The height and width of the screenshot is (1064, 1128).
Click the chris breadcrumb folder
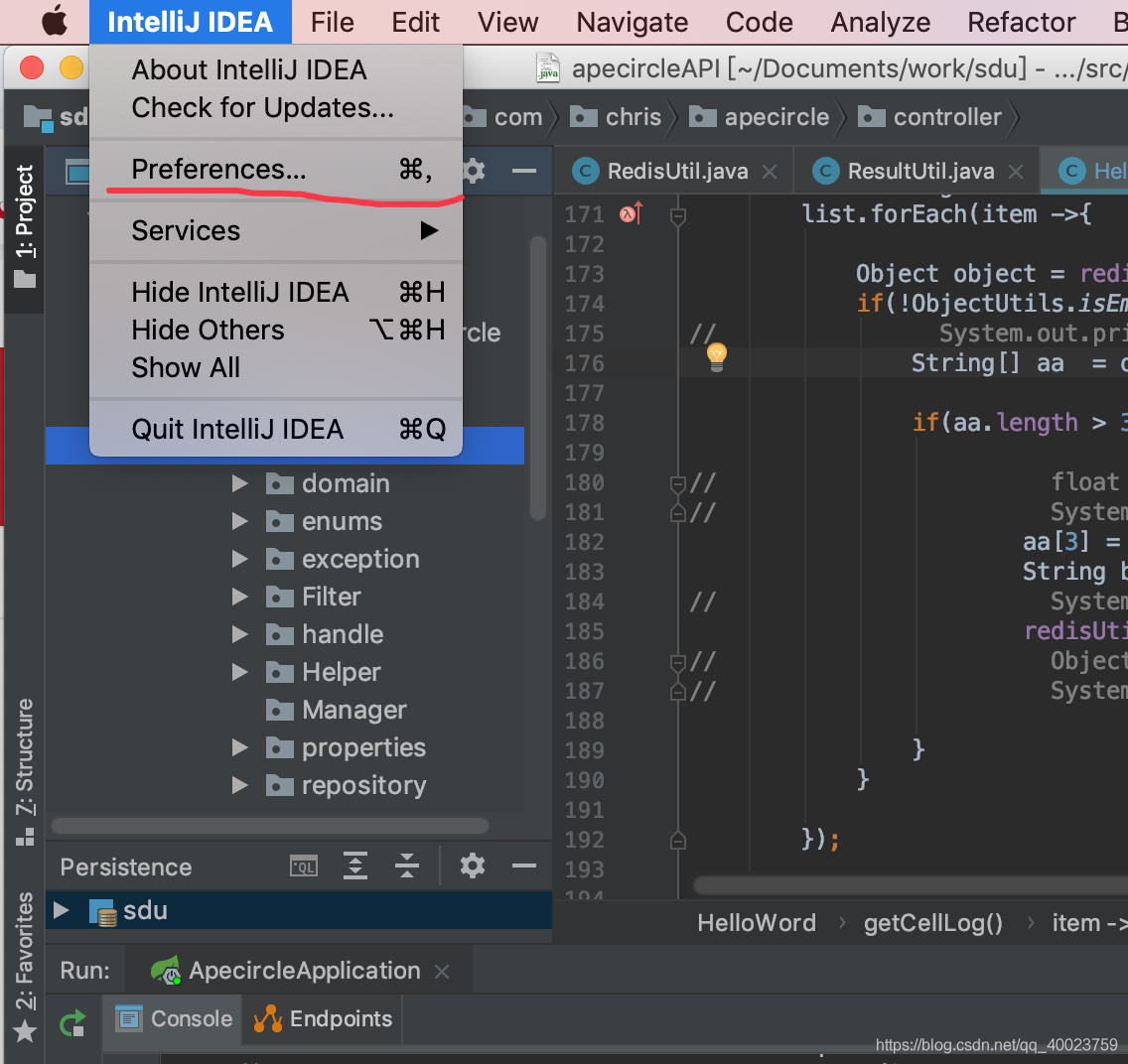click(x=616, y=116)
